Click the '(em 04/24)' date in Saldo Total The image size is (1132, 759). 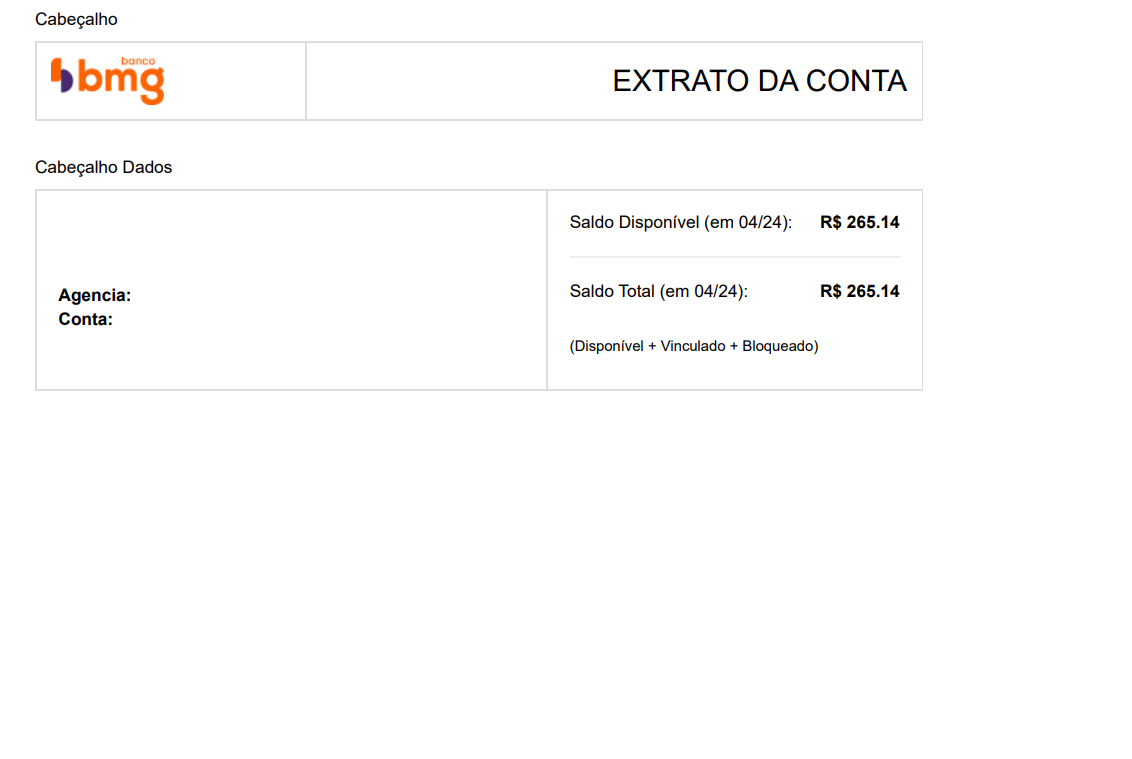703,292
